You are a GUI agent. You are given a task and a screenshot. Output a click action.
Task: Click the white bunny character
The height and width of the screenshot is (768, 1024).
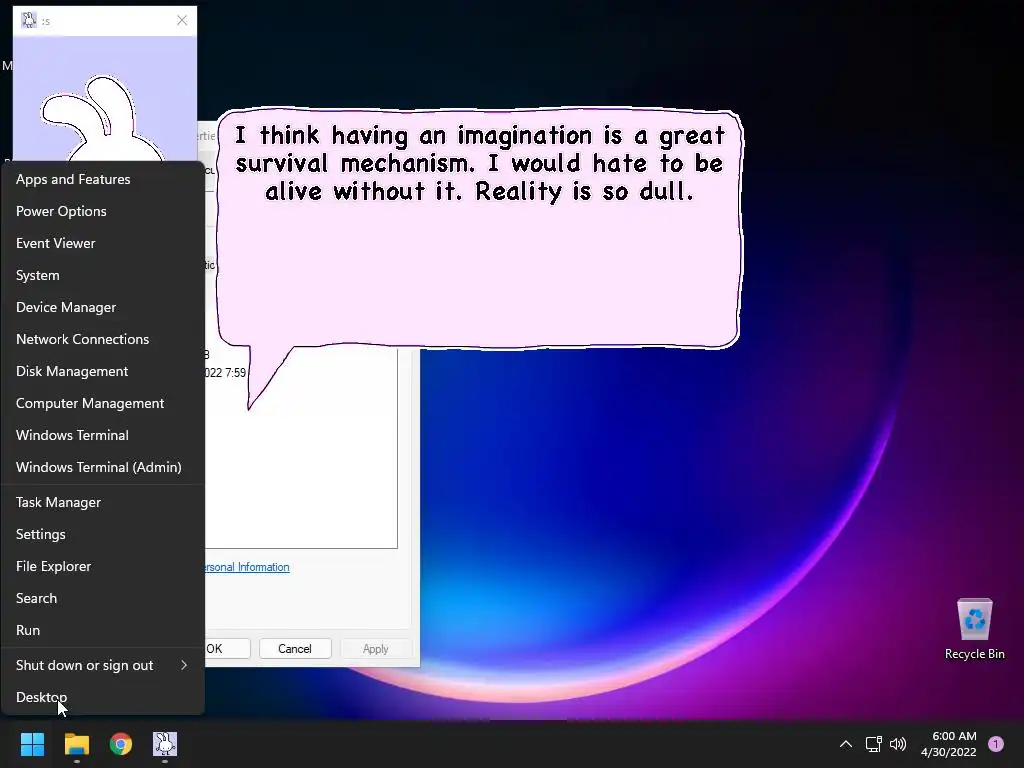(x=104, y=119)
